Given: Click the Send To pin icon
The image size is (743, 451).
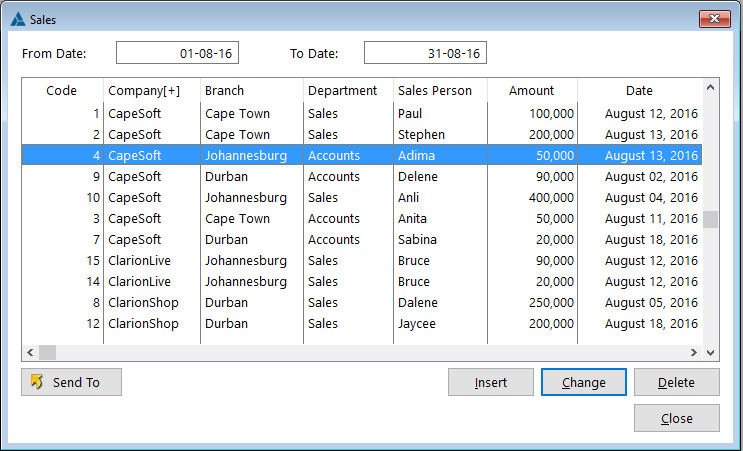Looking at the screenshot, I should 37,382.
